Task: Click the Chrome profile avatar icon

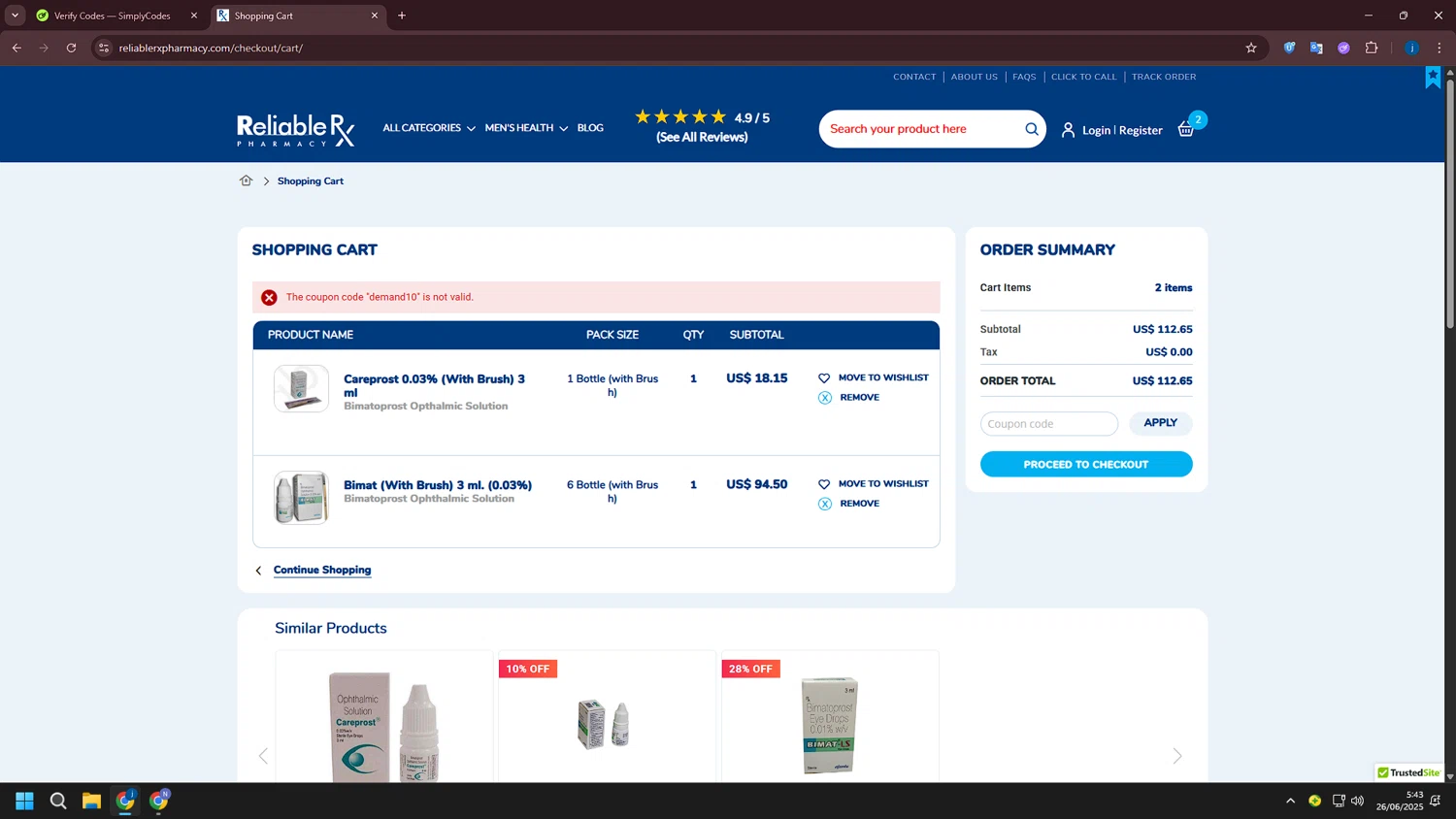Action: click(x=1411, y=48)
